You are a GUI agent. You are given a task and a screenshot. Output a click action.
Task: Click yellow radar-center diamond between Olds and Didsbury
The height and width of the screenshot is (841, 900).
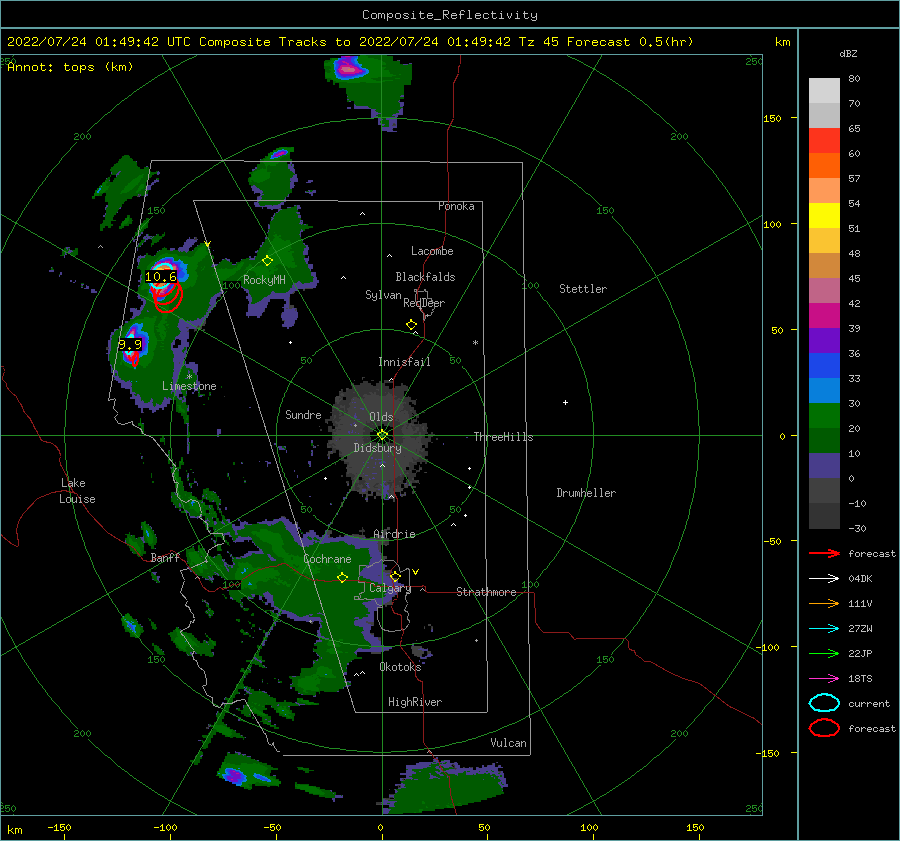point(382,435)
